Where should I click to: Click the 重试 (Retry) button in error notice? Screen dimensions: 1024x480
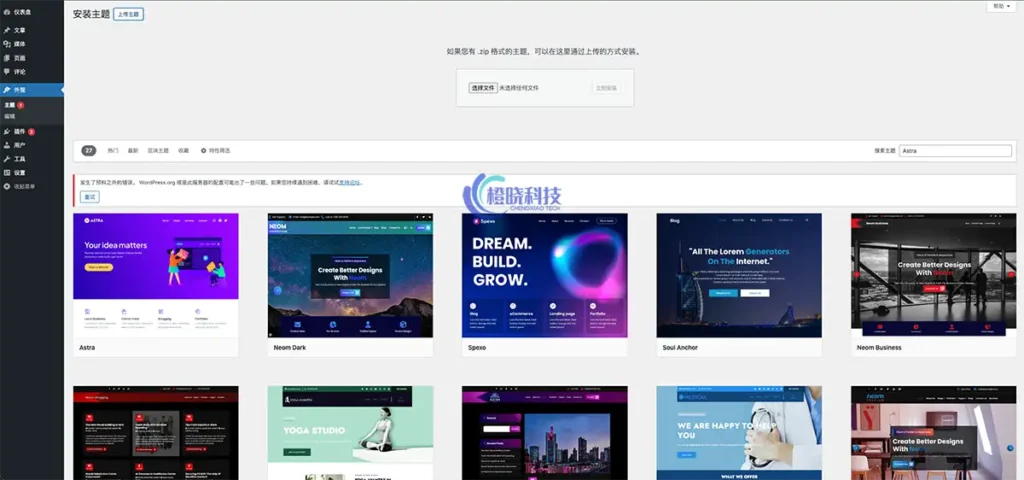90,197
